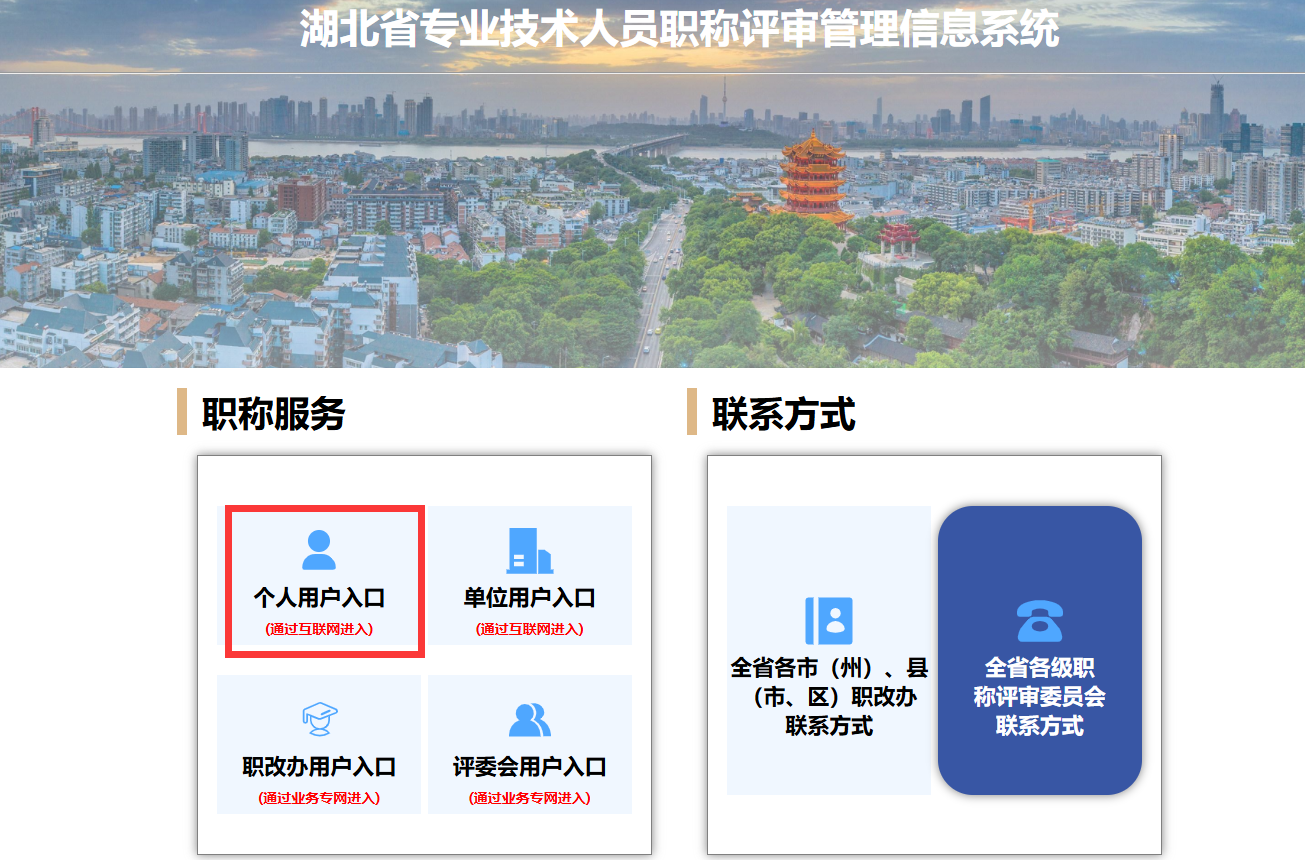This screenshot has height=860, width=1305.
Task: Click the building icon for 单位用户入口
Action: click(529, 550)
